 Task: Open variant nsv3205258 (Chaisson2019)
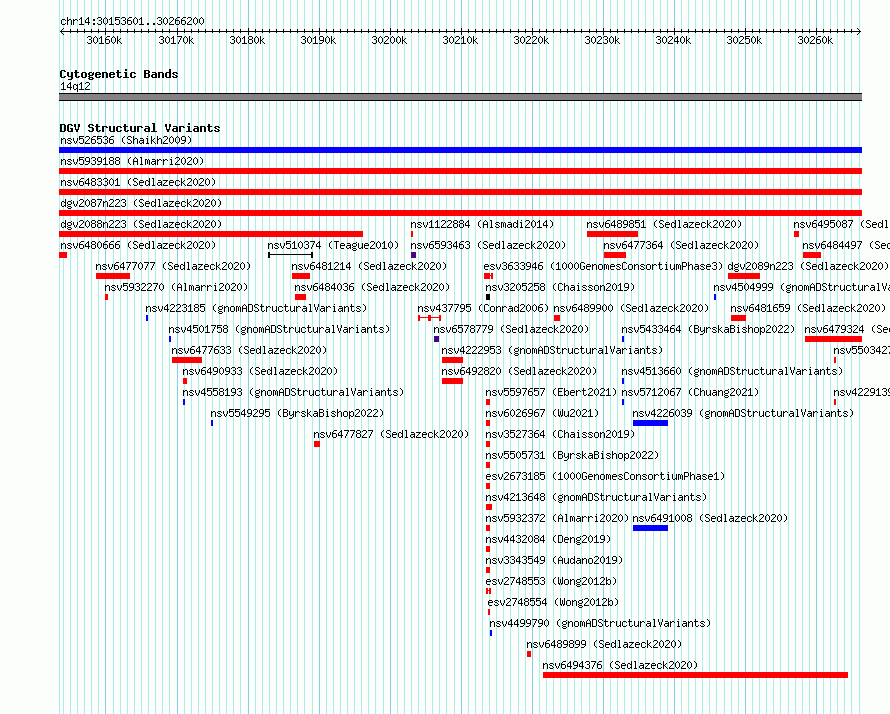pos(560,287)
